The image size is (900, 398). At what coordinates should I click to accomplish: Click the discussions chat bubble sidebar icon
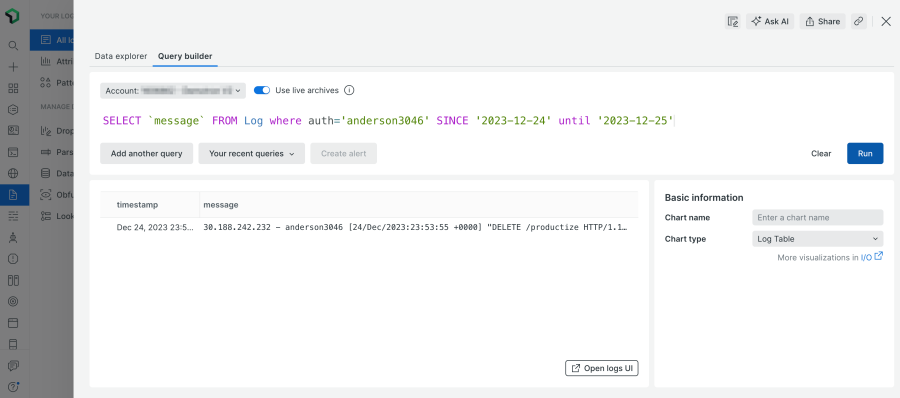point(13,365)
